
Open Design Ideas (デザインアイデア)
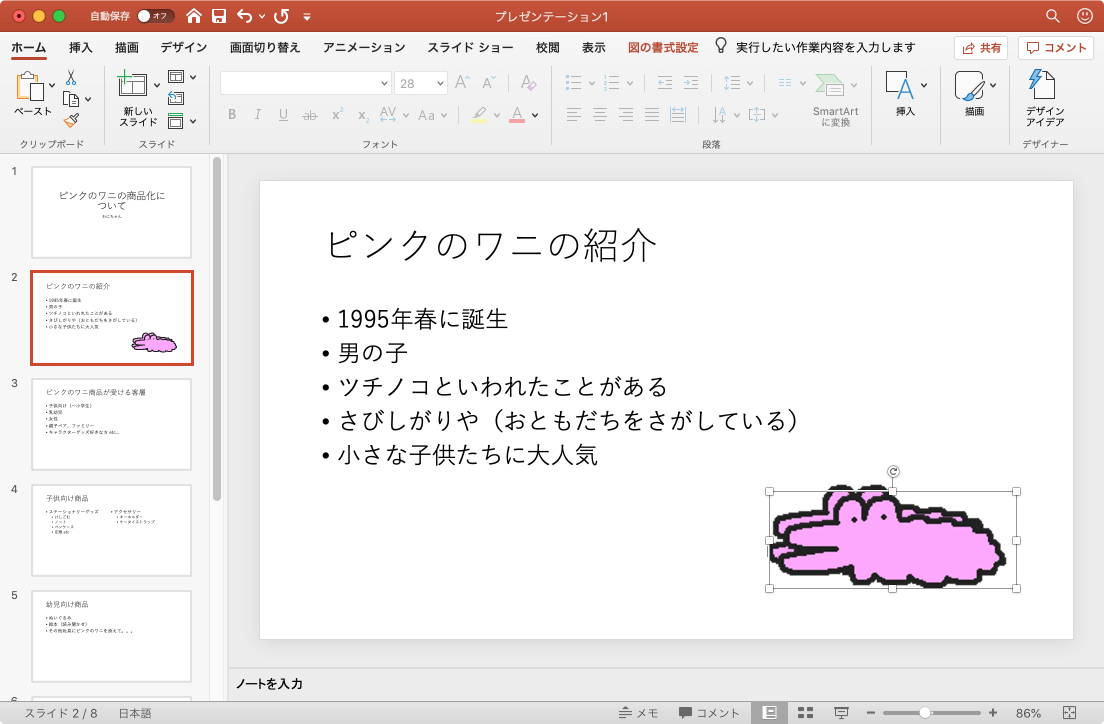[1044, 98]
